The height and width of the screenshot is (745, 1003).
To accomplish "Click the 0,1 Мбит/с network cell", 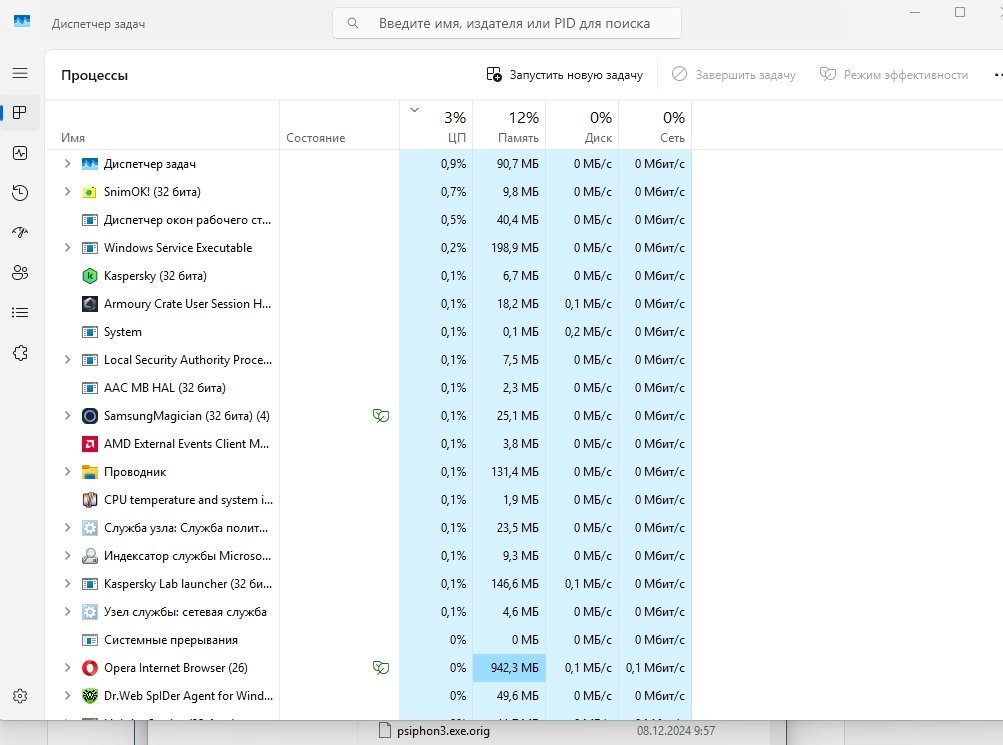I will click(655, 668).
